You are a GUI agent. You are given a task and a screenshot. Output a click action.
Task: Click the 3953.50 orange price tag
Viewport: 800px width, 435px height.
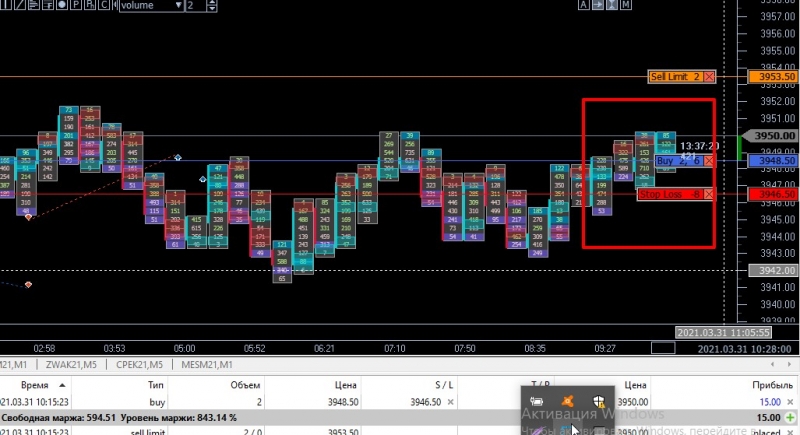773,76
